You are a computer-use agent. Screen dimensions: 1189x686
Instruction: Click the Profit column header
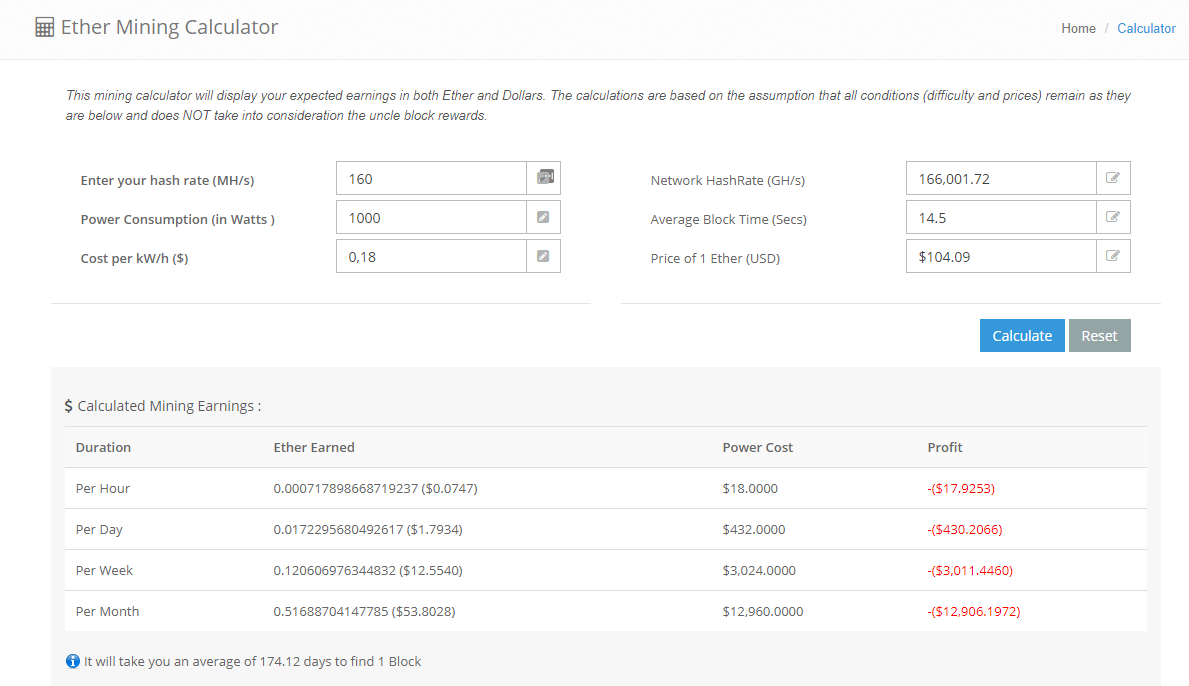[x=945, y=447]
